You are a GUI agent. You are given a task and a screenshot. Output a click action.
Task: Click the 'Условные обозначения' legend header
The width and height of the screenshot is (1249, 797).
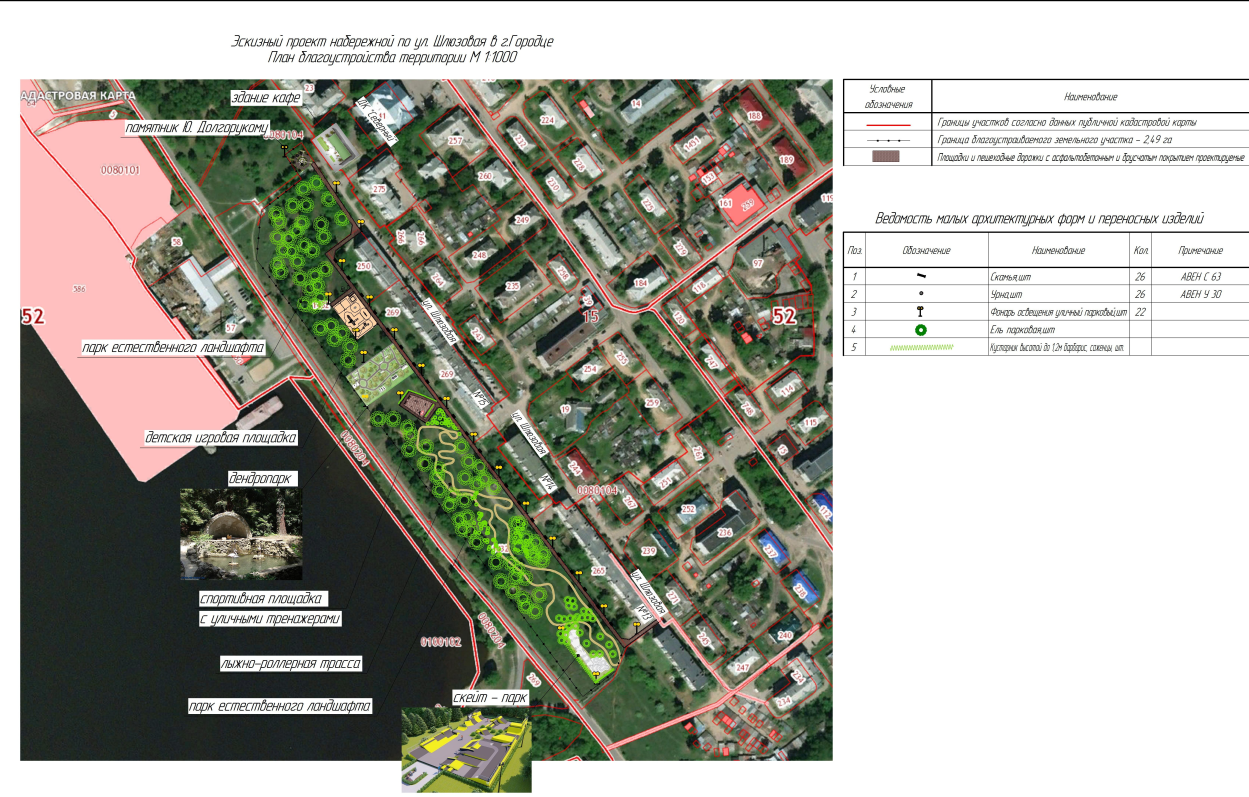(x=886, y=96)
